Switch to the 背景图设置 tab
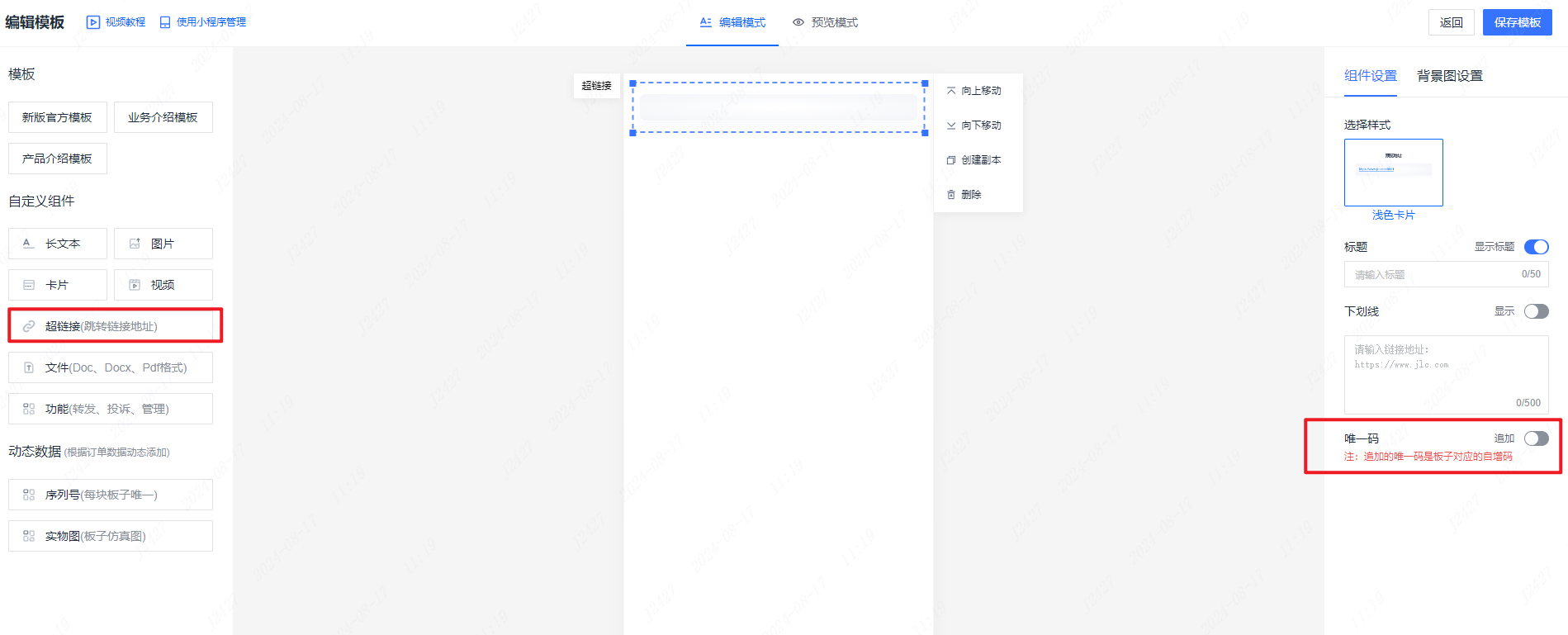 tap(1450, 76)
